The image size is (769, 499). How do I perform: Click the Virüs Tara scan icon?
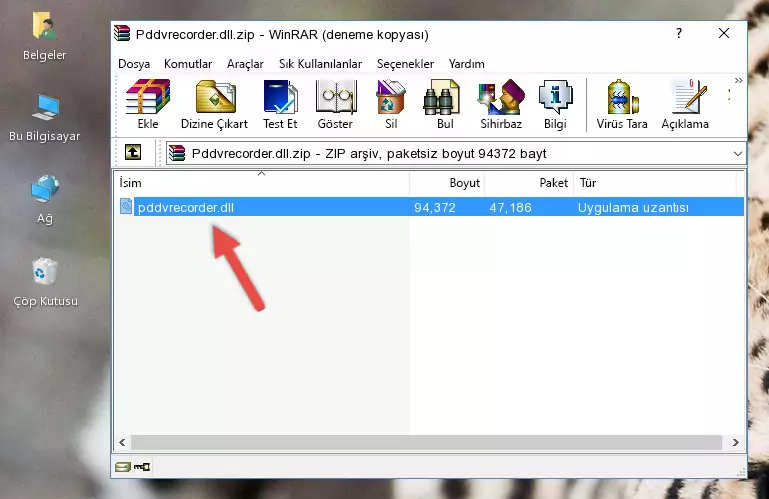pos(622,104)
